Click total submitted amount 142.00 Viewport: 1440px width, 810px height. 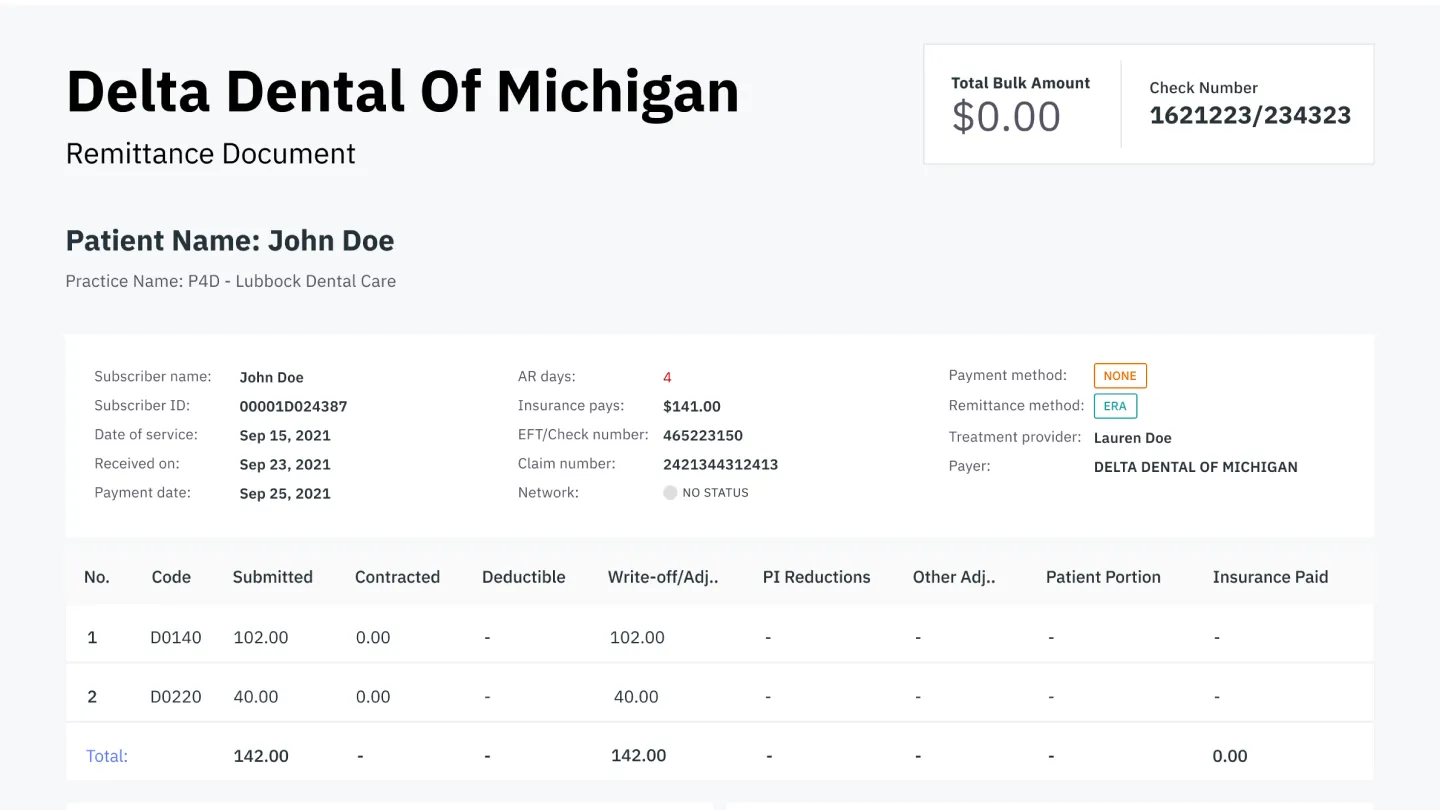coord(261,756)
